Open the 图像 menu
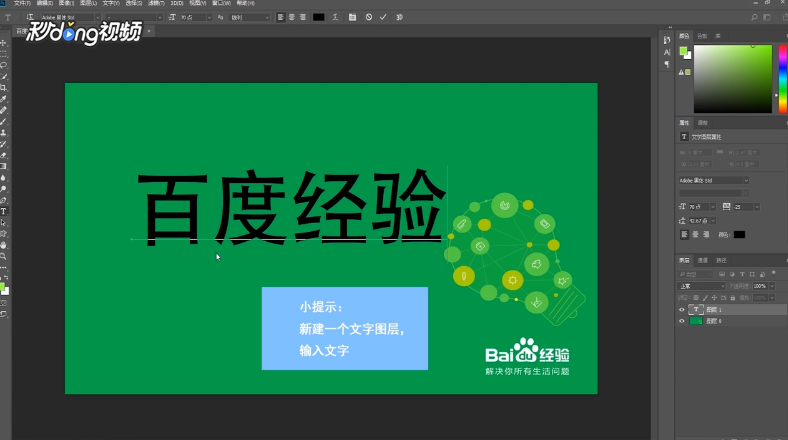 coord(66,3)
